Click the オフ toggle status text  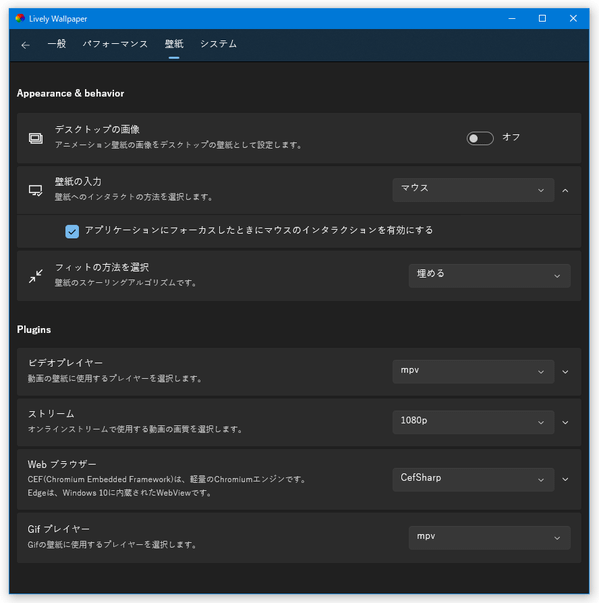[511, 137]
